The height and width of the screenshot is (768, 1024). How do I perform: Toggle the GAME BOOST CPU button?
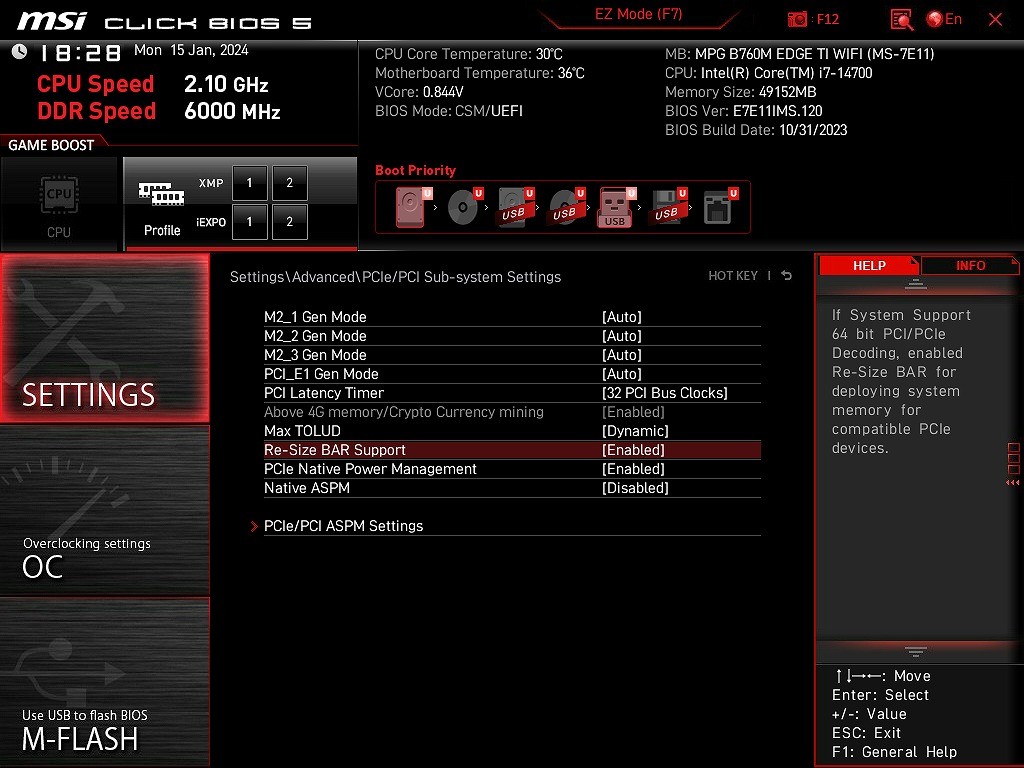(x=59, y=203)
